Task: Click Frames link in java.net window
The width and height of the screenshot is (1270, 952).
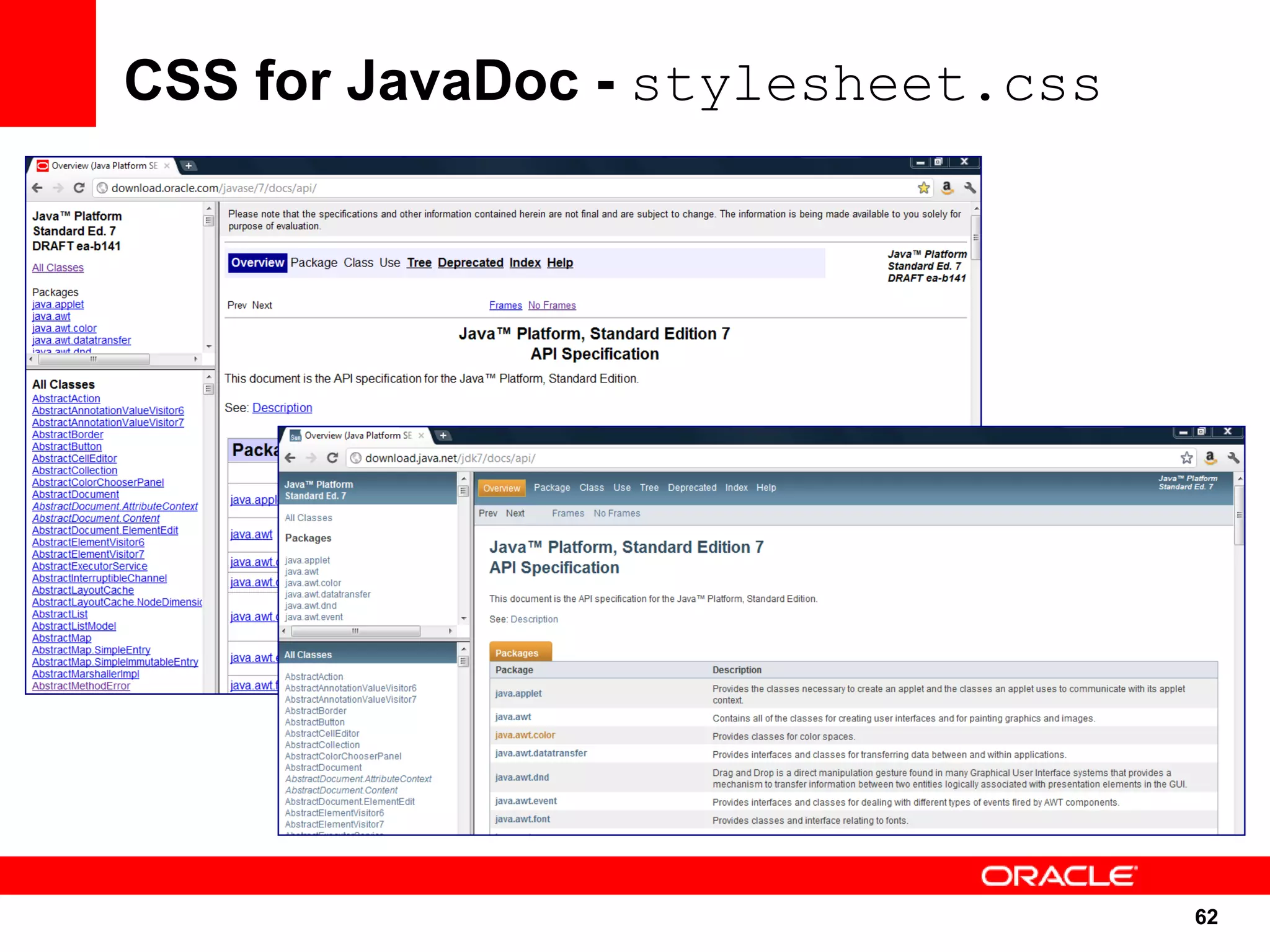Action: [x=568, y=513]
